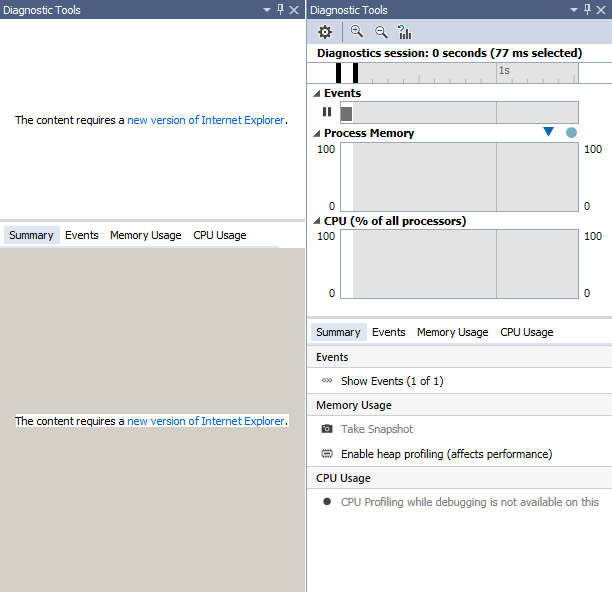
Task: Open right panel window position dropdown arrow
Action: pyautogui.click(x=574, y=9)
